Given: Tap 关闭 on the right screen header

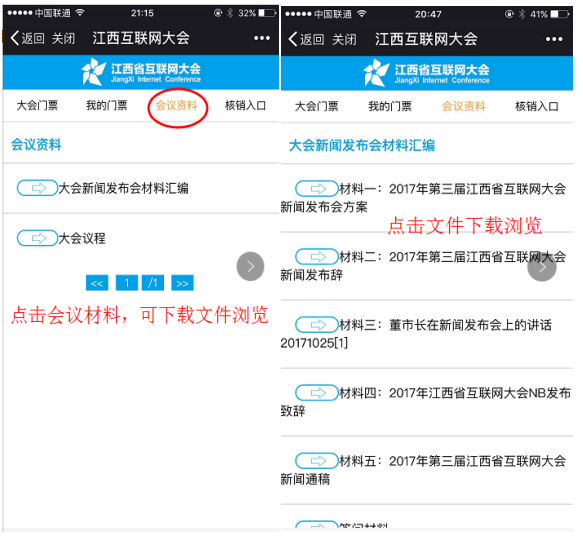Looking at the screenshot, I should click(x=344, y=39).
